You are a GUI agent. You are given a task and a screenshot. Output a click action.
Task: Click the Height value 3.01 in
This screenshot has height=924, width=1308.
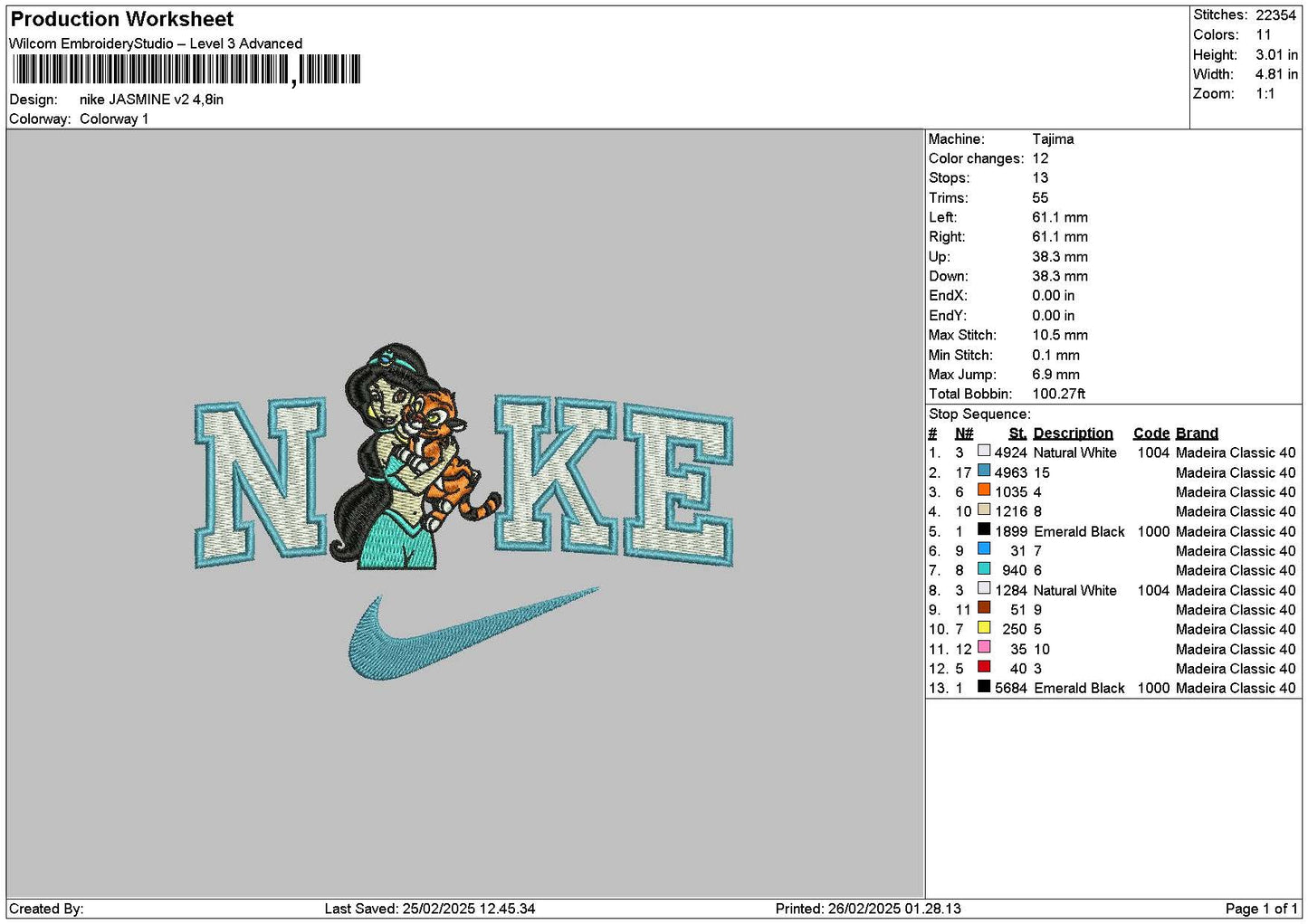click(1276, 55)
